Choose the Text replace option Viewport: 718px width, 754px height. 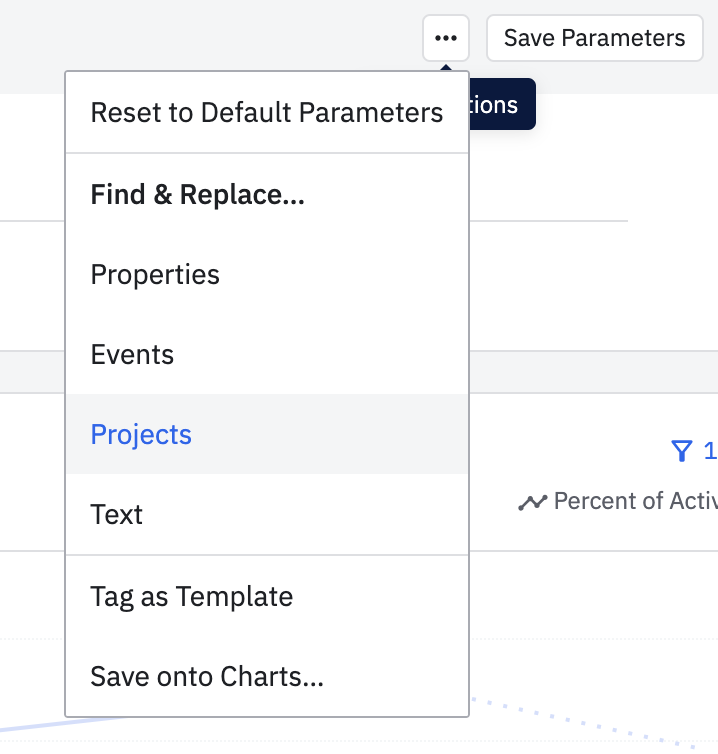[x=117, y=515]
